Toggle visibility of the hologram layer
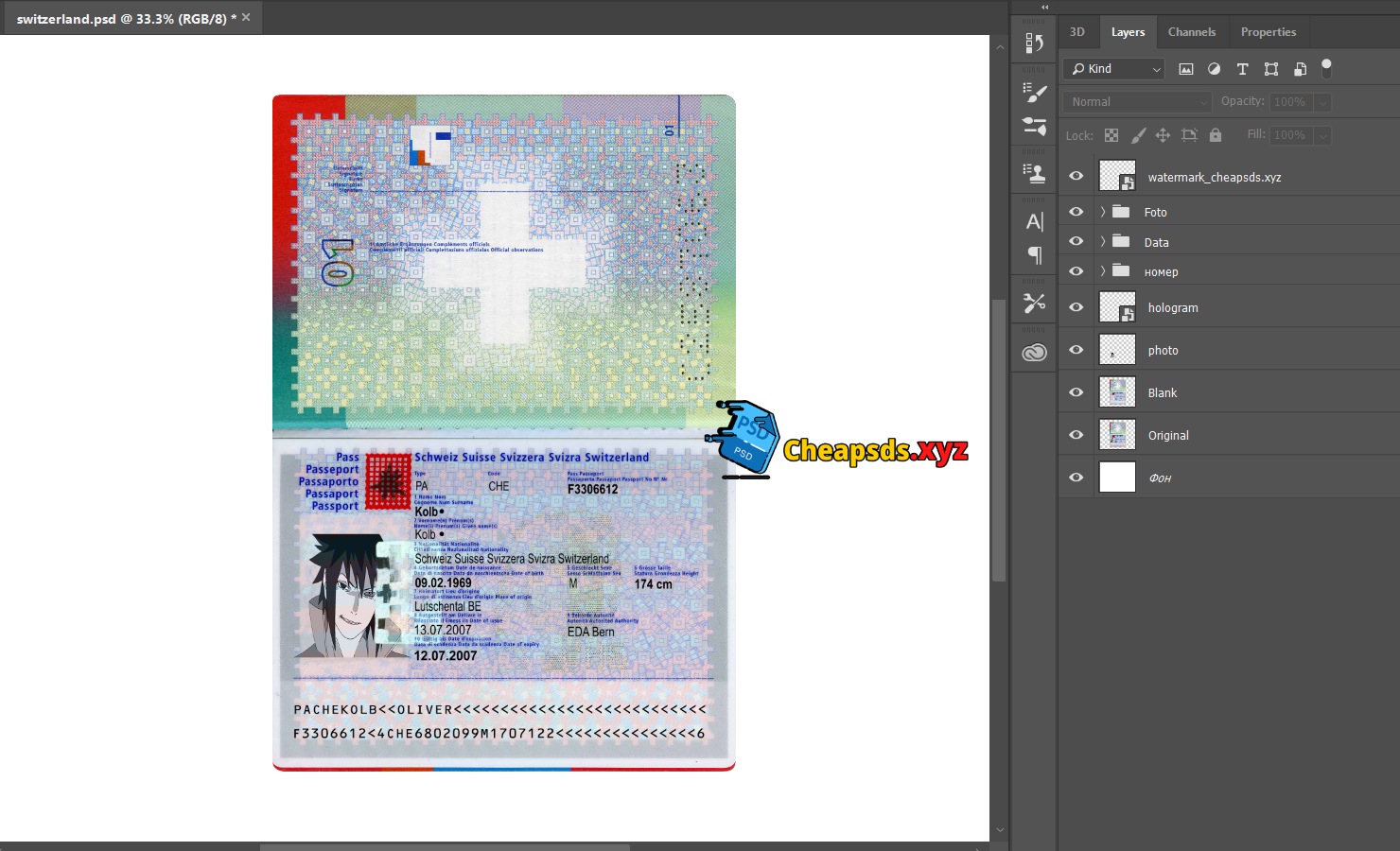Screen dimensions: 1400x851 1076,307
